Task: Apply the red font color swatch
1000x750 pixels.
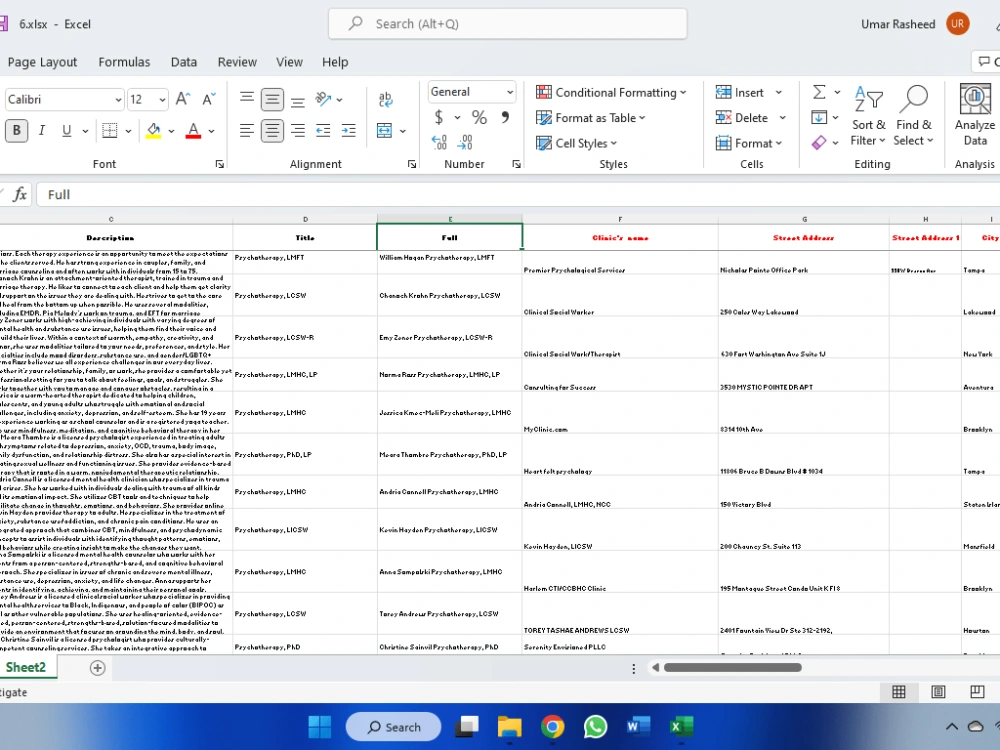Action: click(193, 131)
